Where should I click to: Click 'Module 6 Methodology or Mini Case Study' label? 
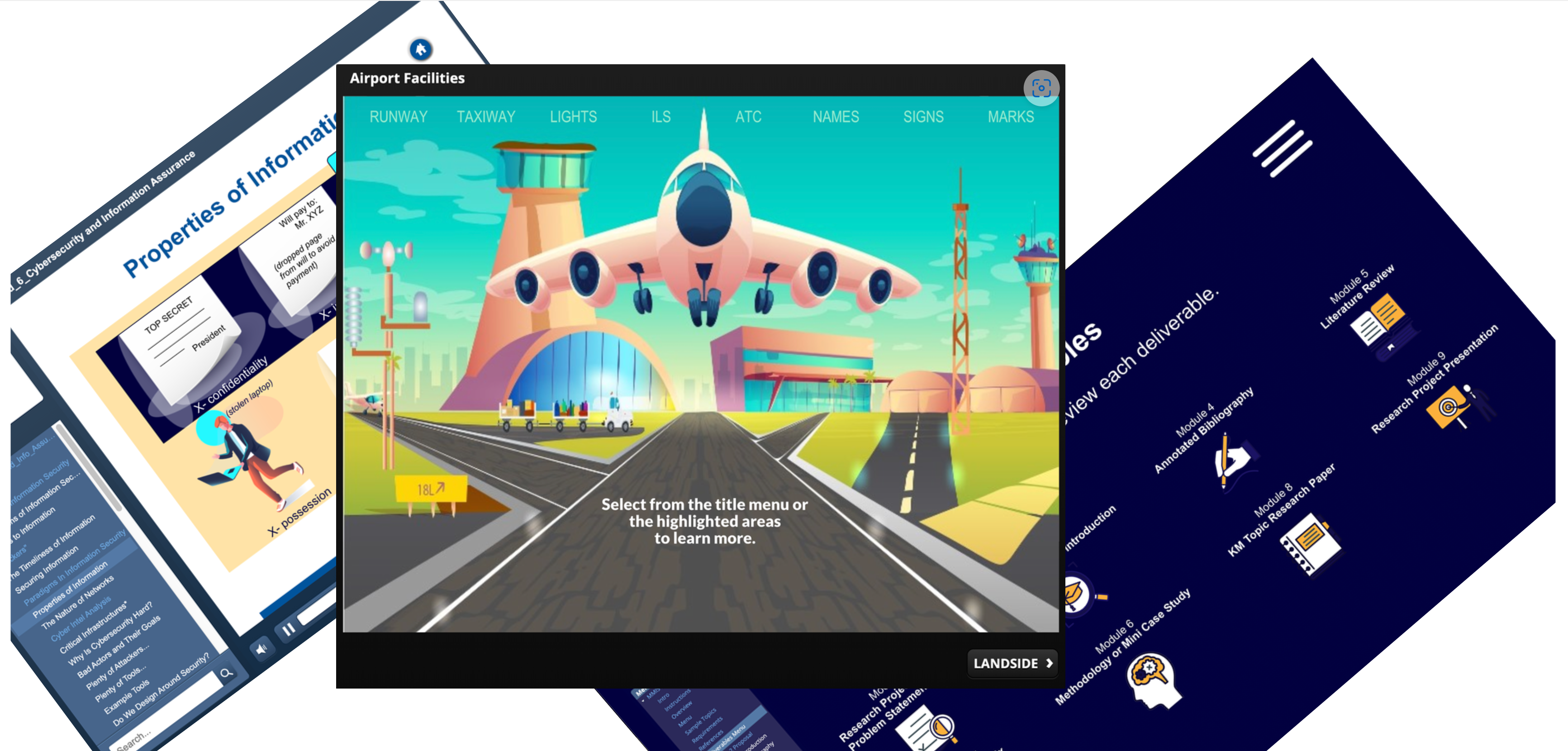pyautogui.click(x=1123, y=646)
